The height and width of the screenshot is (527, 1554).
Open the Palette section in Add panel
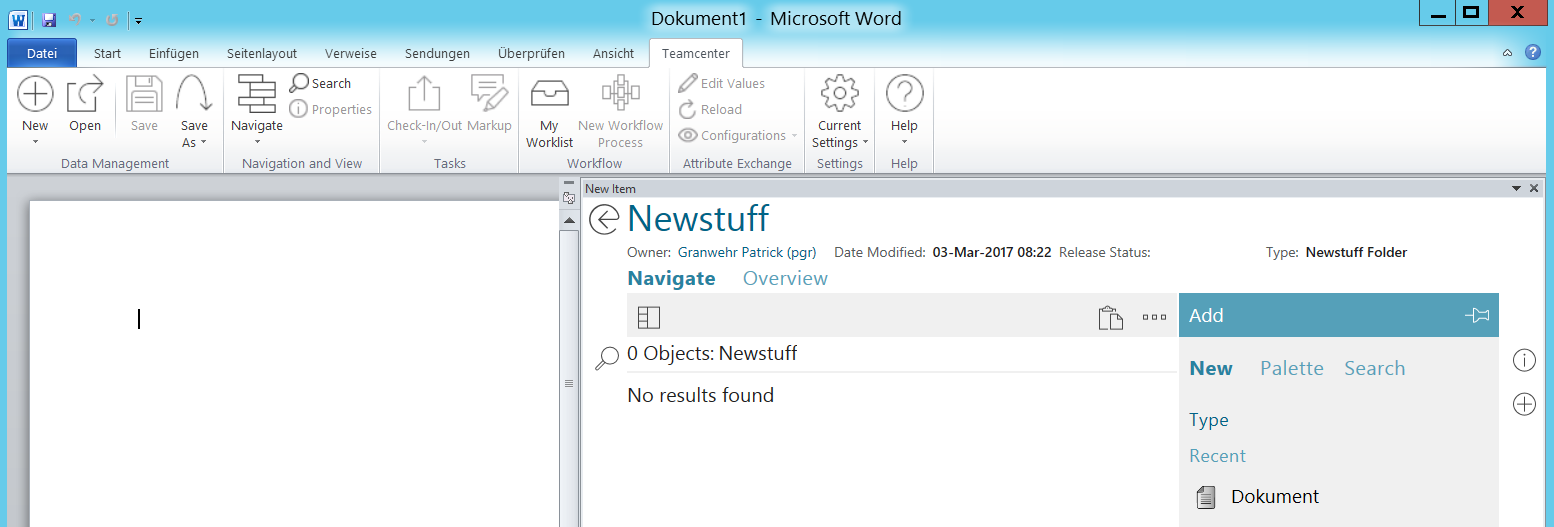pyautogui.click(x=1291, y=368)
